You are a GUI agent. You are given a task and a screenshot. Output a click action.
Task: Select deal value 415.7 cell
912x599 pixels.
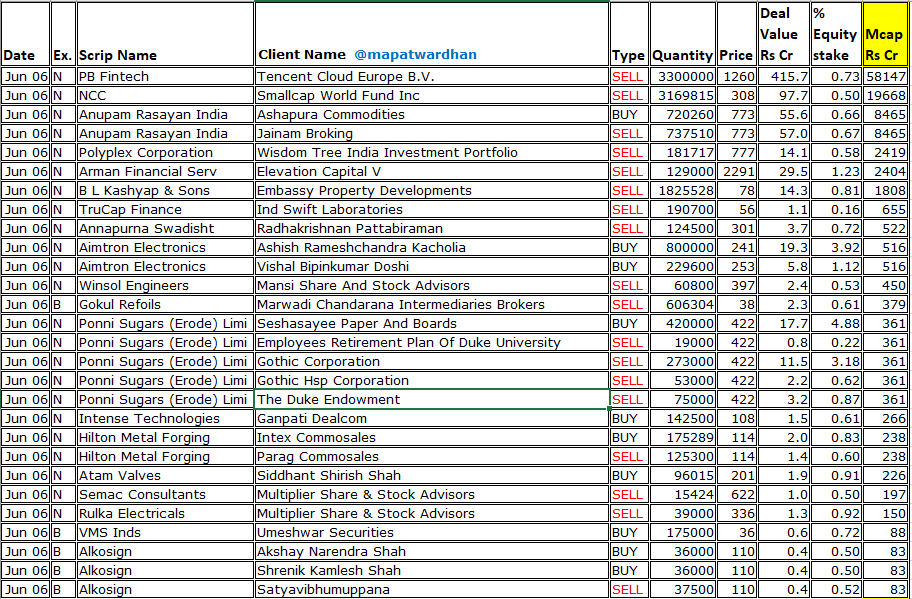pyautogui.click(x=784, y=77)
